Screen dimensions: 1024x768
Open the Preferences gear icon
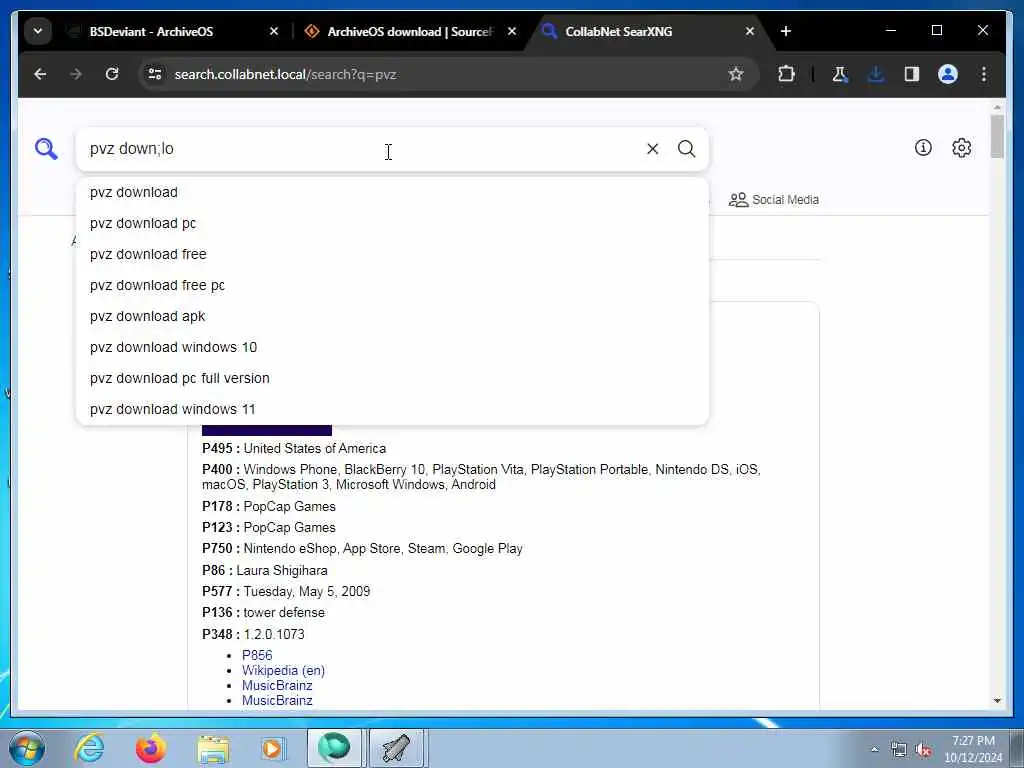tap(961, 148)
